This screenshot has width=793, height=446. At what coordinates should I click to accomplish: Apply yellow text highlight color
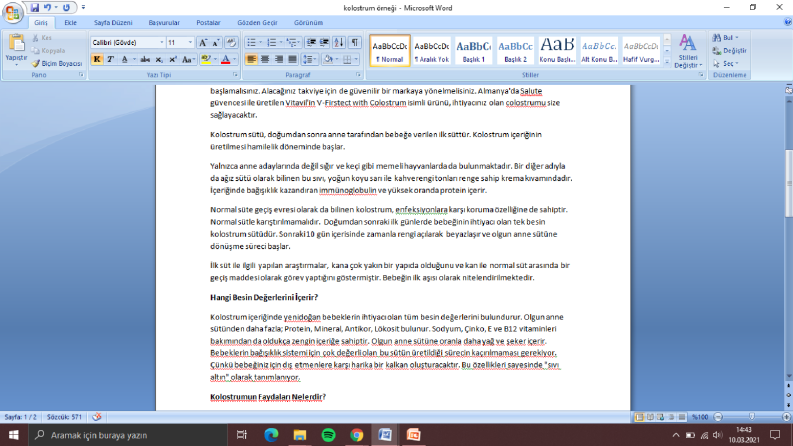[206, 60]
